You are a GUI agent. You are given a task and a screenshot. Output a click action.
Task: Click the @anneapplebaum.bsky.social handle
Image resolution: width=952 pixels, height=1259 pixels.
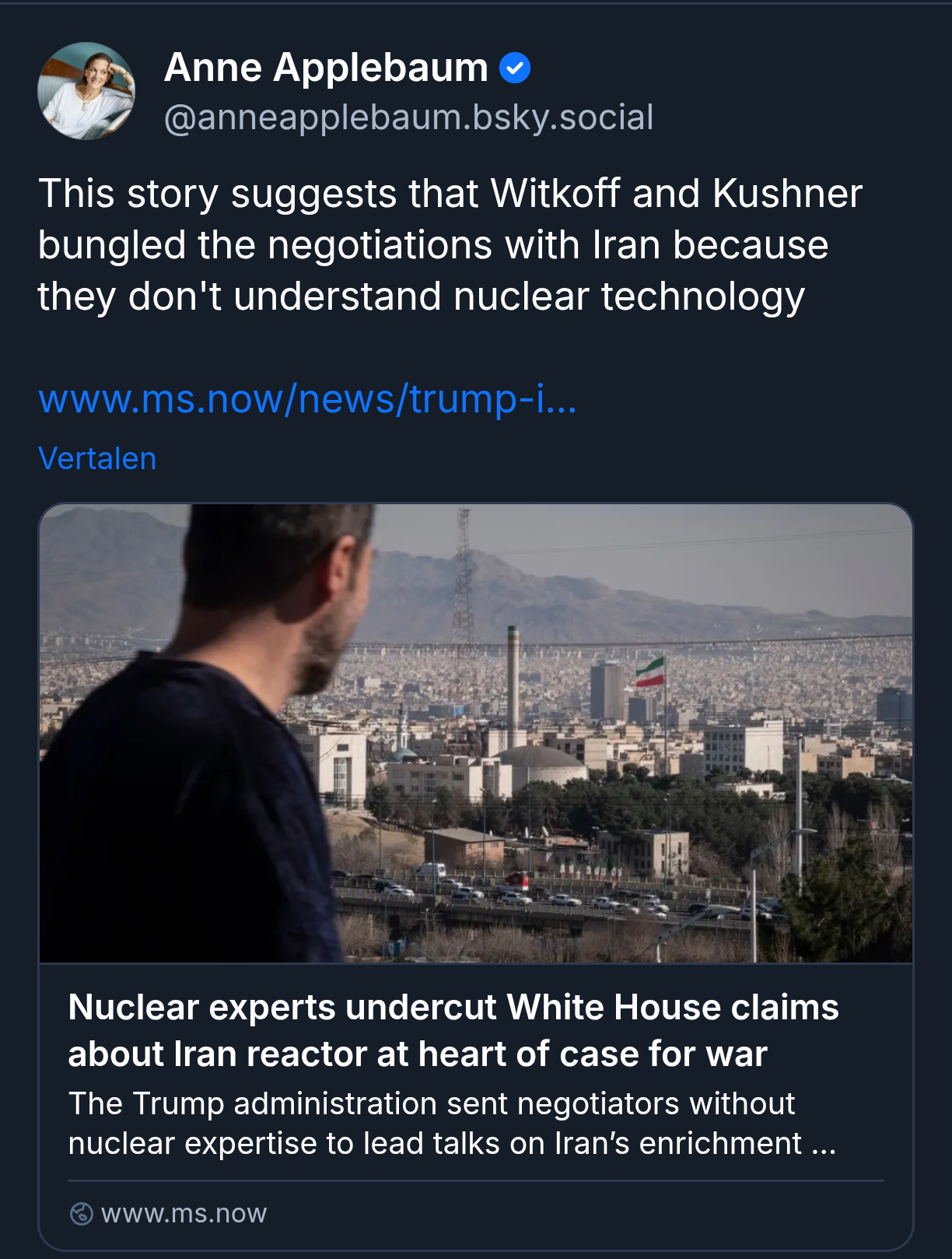pos(408,117)
